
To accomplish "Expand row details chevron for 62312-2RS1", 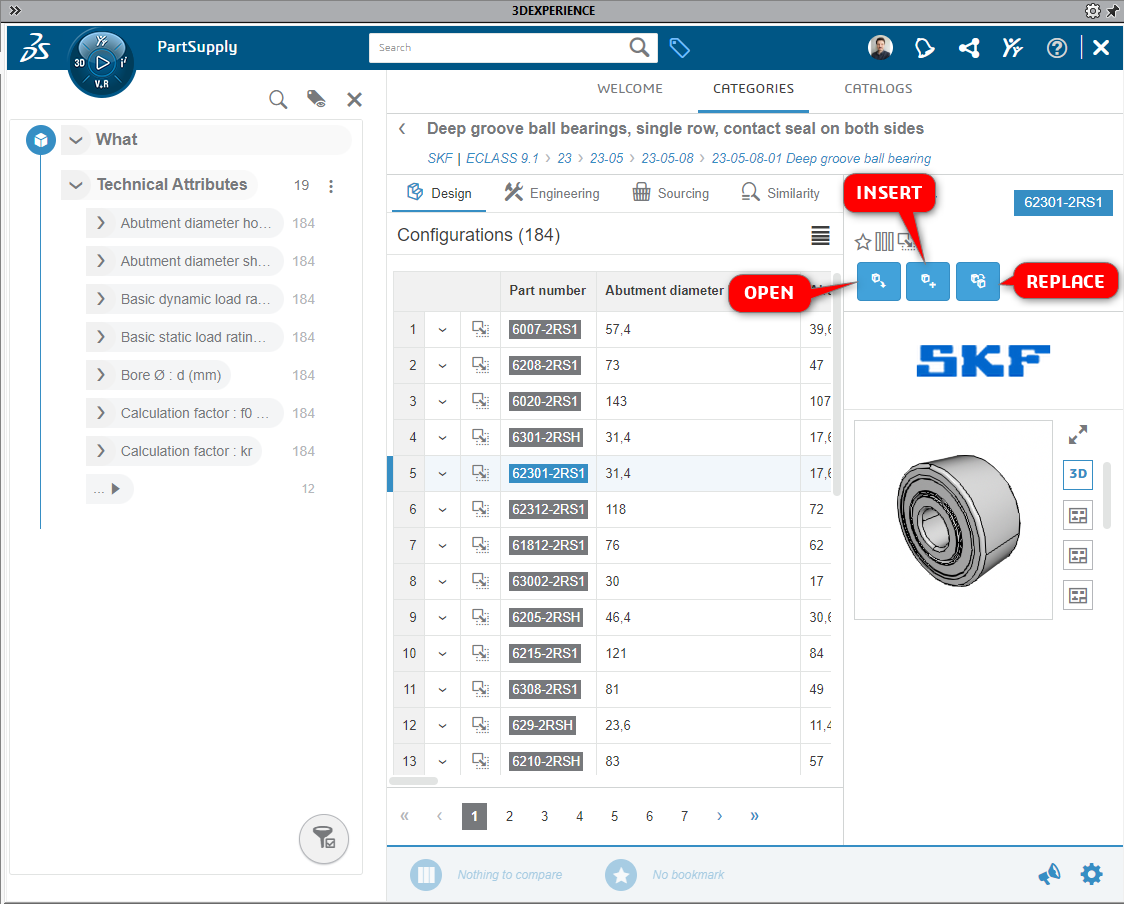I will click(x=442, y=510).
